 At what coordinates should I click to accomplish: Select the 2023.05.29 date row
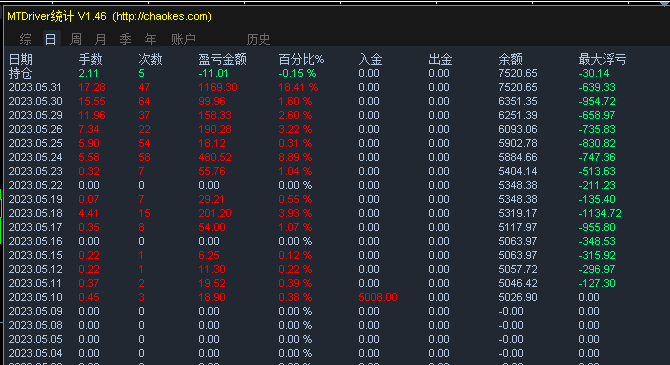pos(35,115)
